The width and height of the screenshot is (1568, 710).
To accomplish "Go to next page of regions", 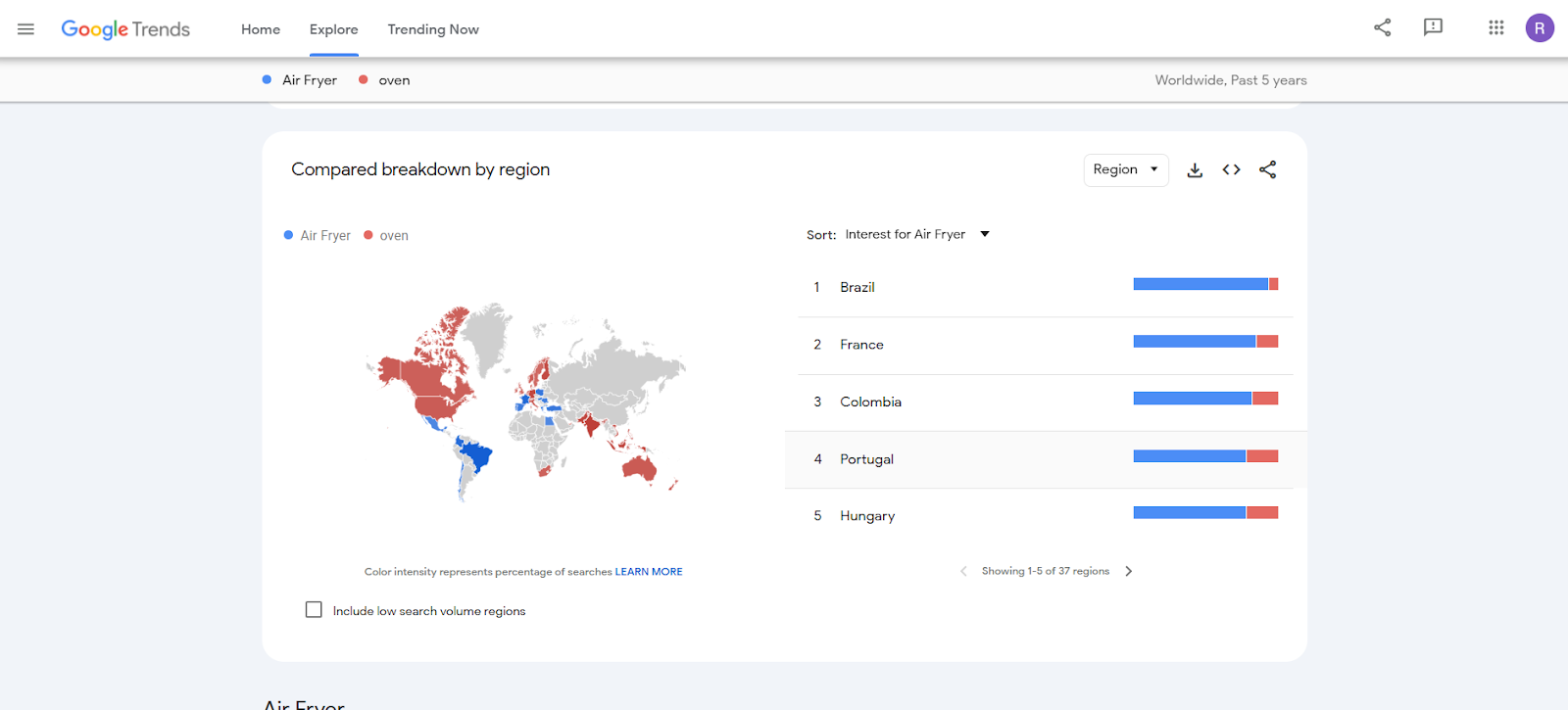I will 1129,571.
